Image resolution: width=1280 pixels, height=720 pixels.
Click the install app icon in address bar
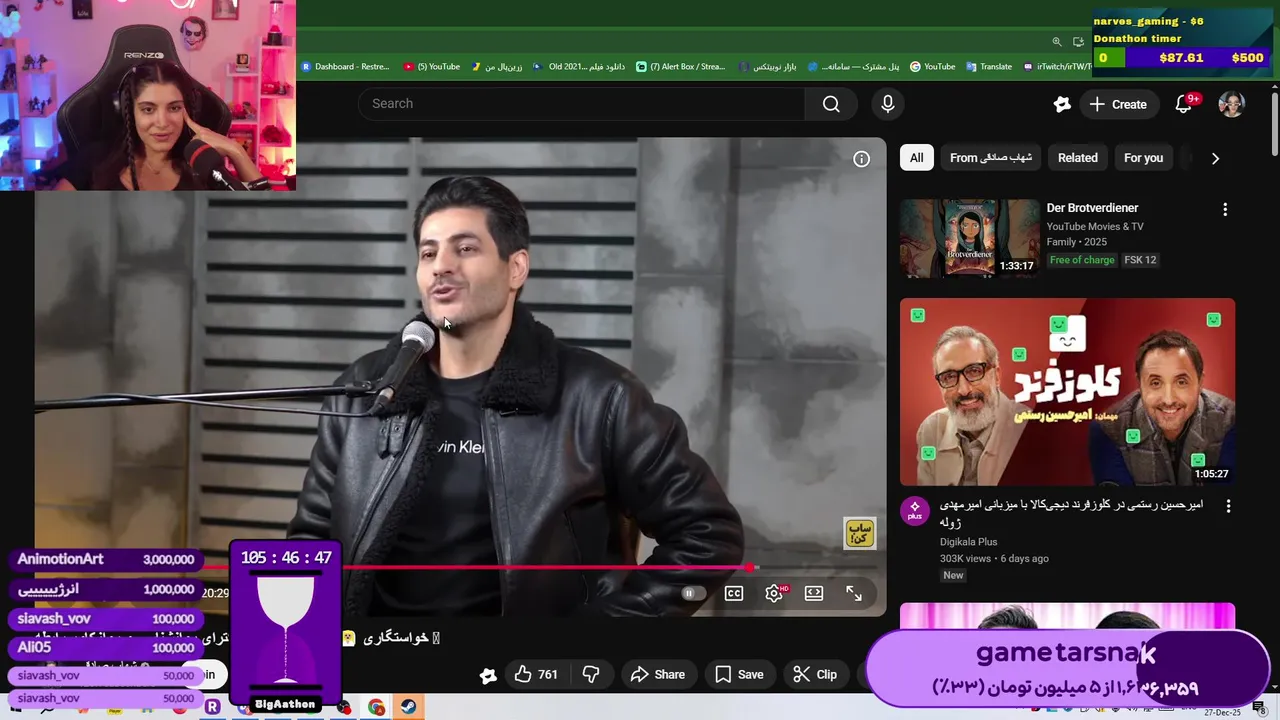pos(1078,42)
